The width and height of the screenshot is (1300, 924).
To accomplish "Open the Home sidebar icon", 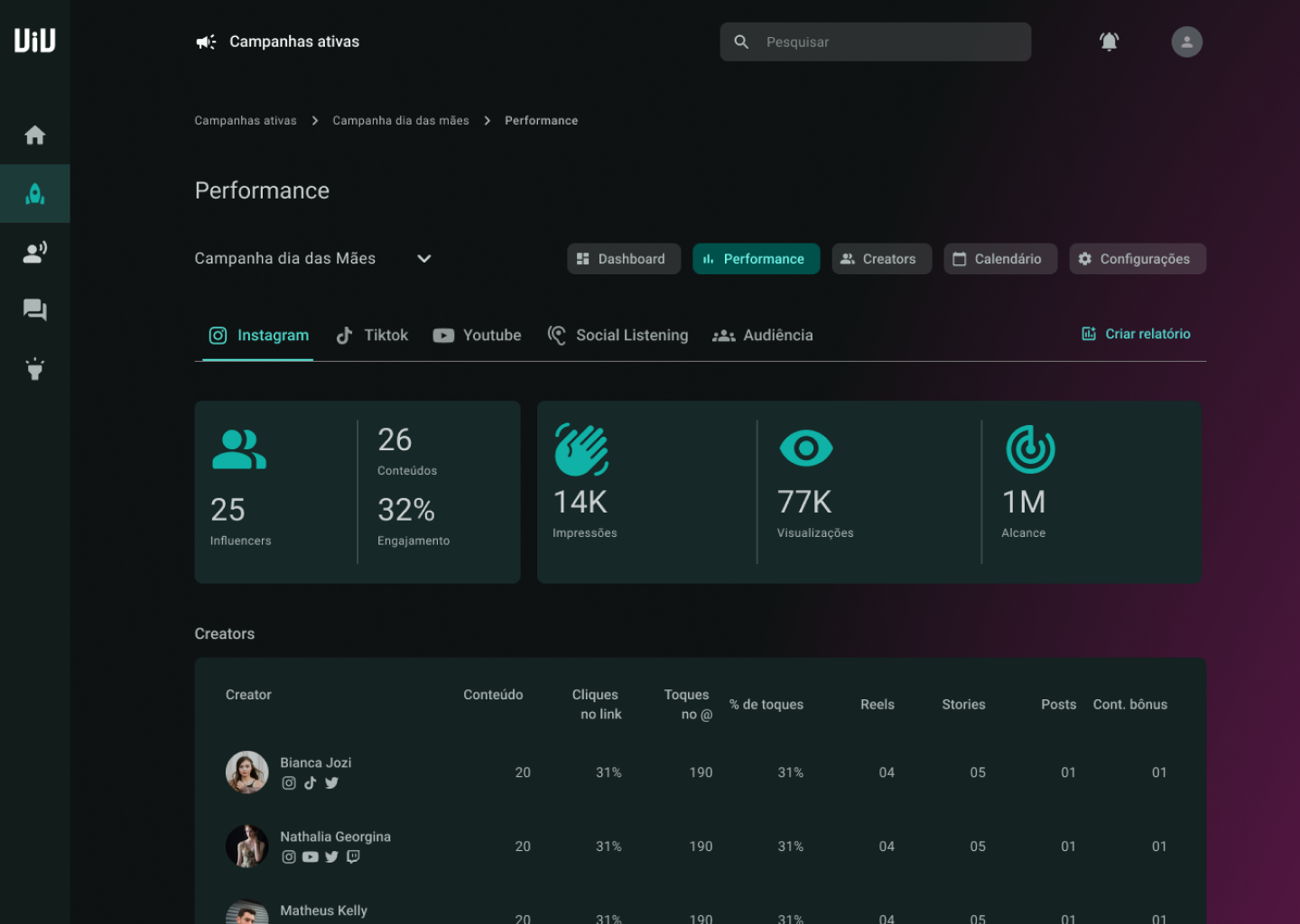I will coord(35,135).
